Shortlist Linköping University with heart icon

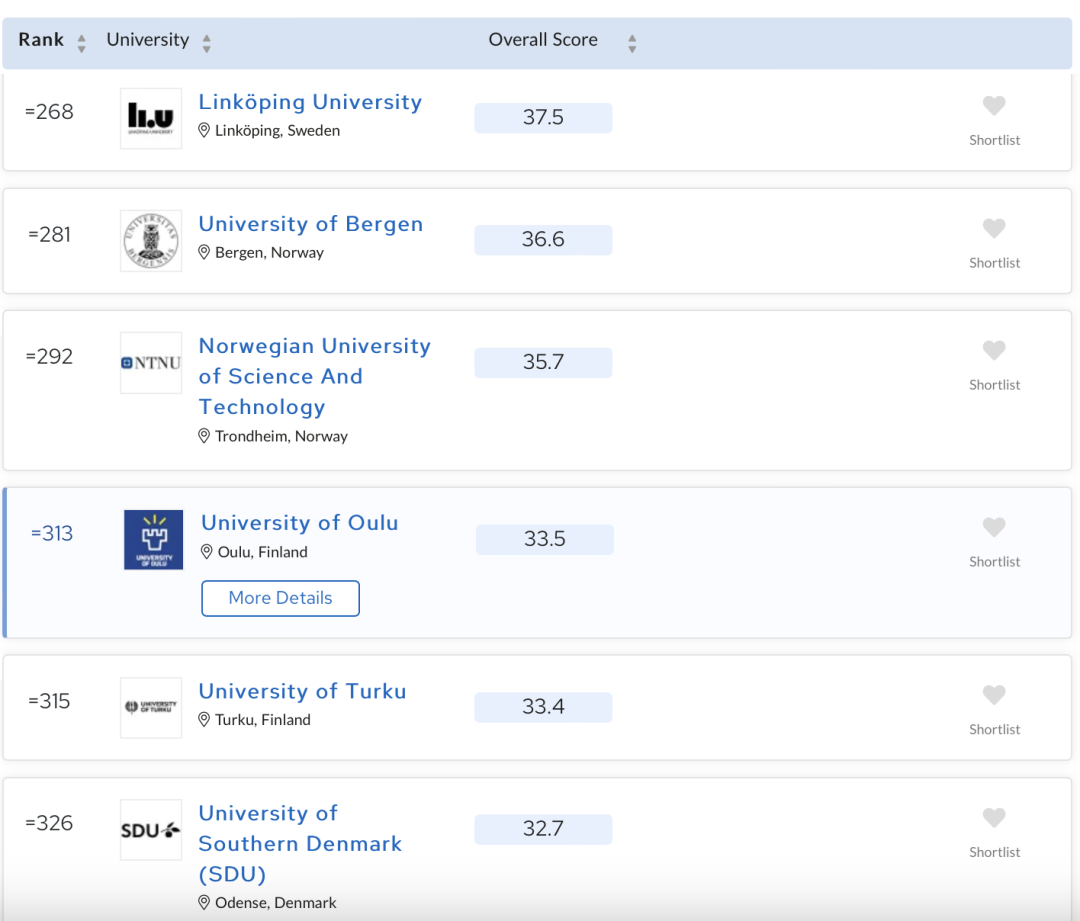993,106
